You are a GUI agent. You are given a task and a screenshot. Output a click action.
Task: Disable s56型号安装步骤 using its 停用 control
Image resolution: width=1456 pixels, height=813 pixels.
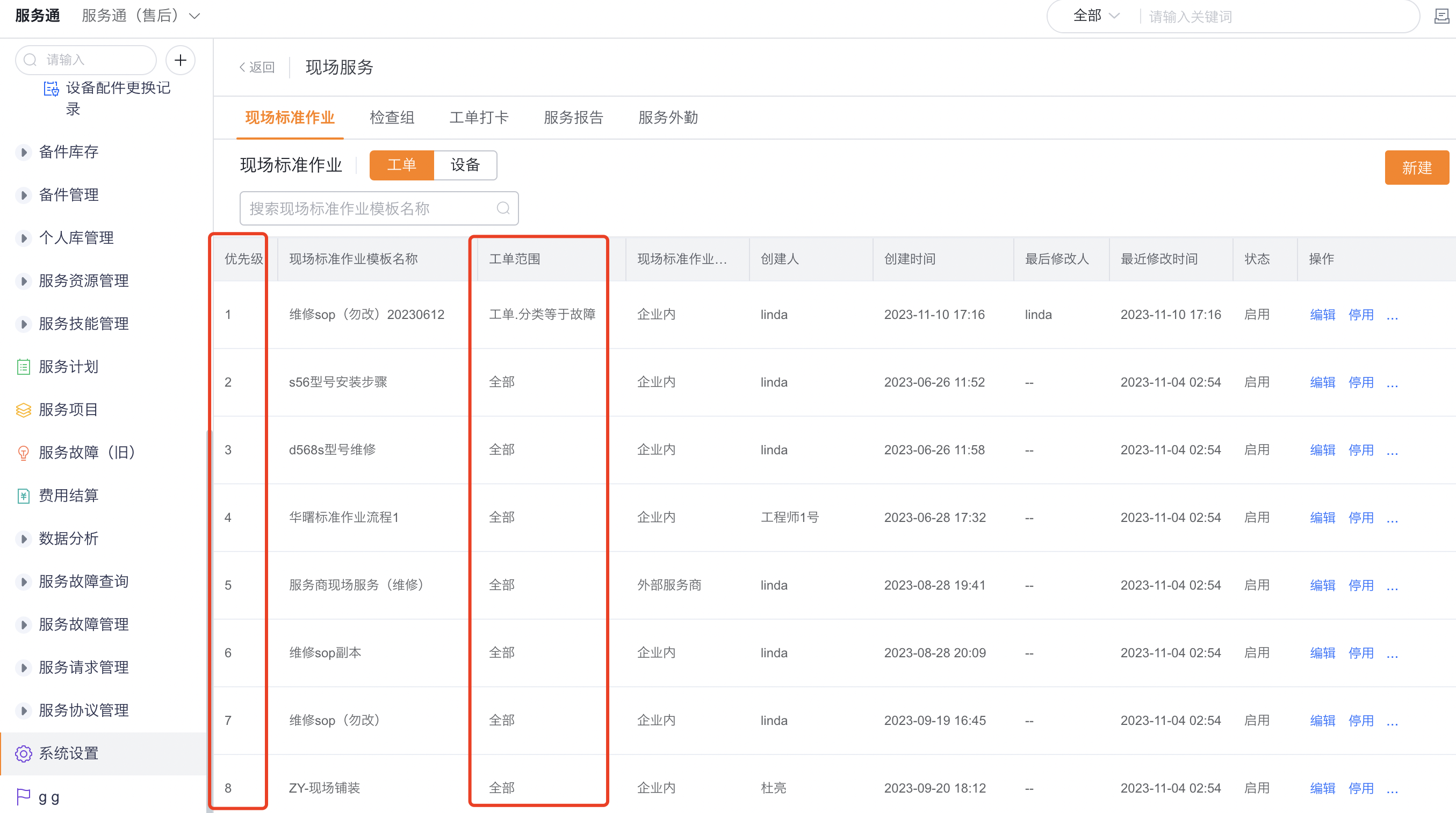[1361, 382]
